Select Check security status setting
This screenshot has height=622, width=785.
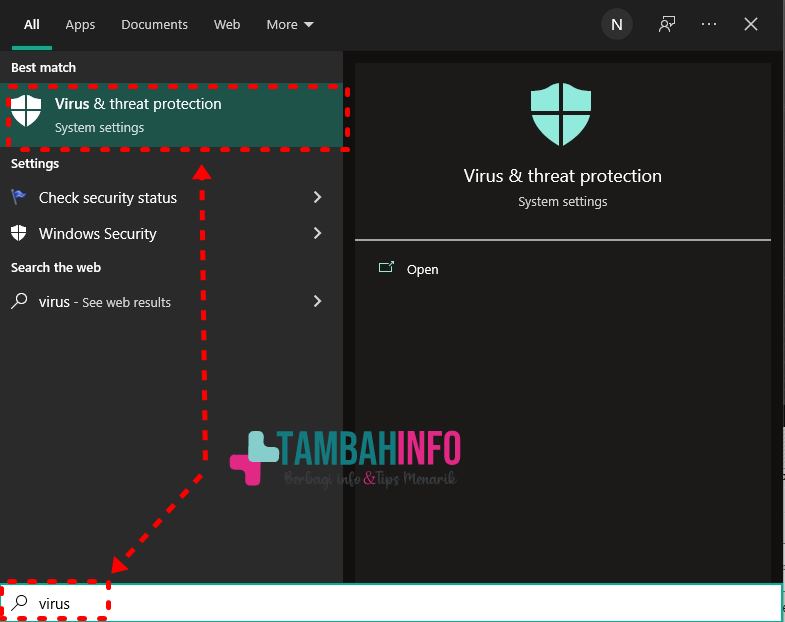point(172,197)
